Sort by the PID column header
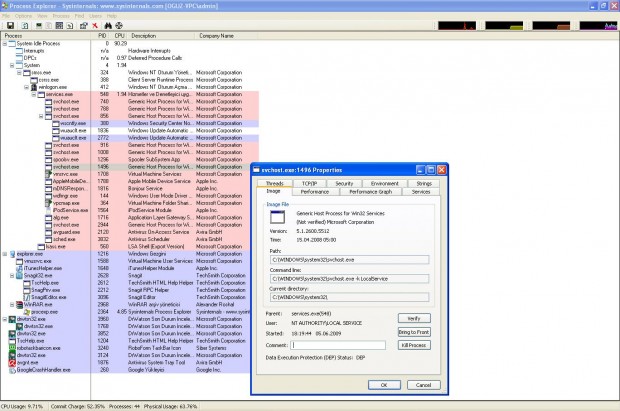This screenshot has height=411, width=620. tap(101, 36)
